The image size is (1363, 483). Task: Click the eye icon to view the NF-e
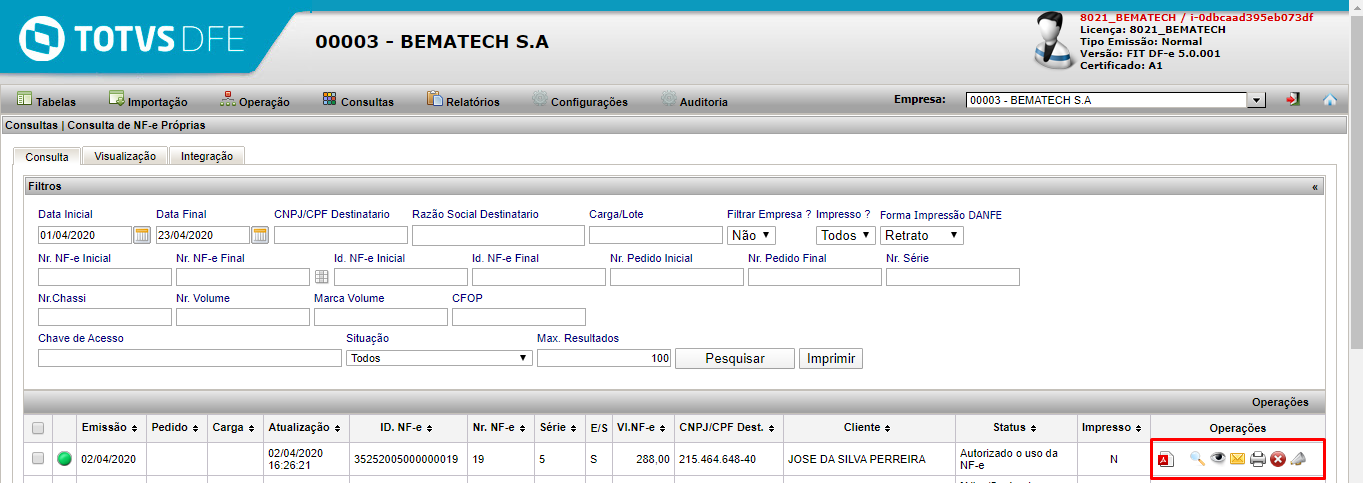click(1218, 459)
